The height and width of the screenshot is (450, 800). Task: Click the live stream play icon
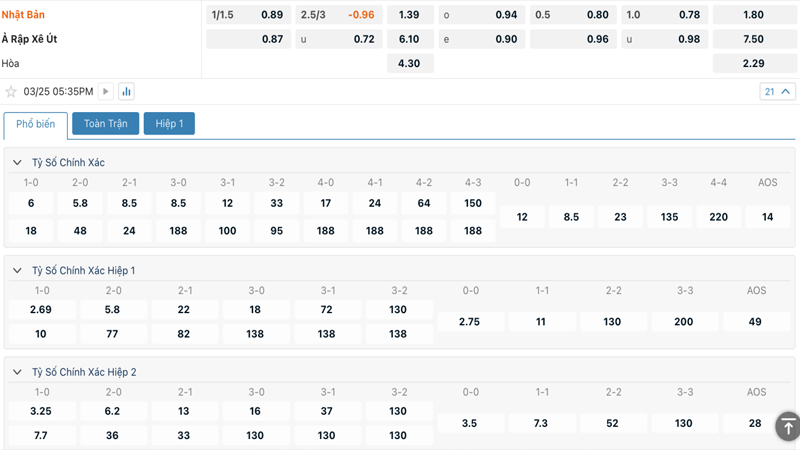point(106,92)
